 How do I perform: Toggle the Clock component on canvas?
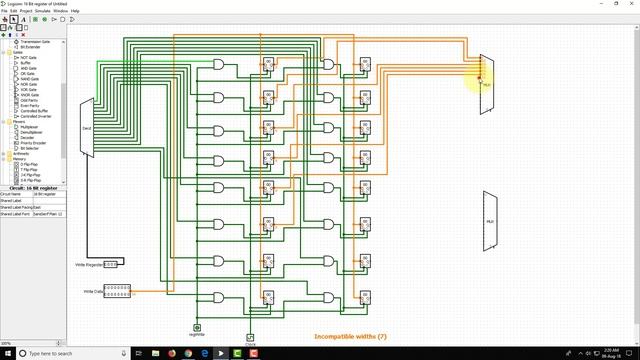250,338
